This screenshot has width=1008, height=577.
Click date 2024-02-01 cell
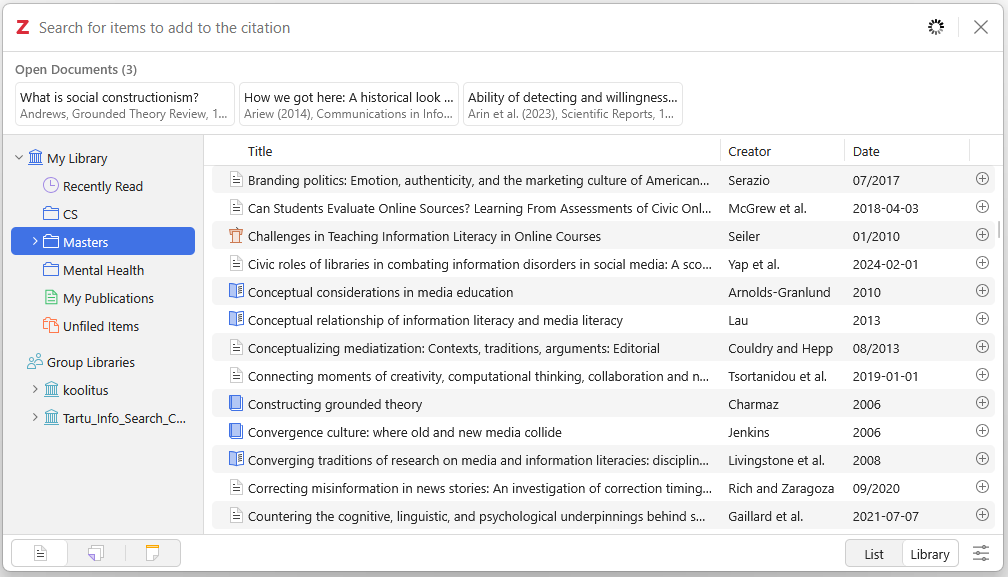click(x=885, y=264)
